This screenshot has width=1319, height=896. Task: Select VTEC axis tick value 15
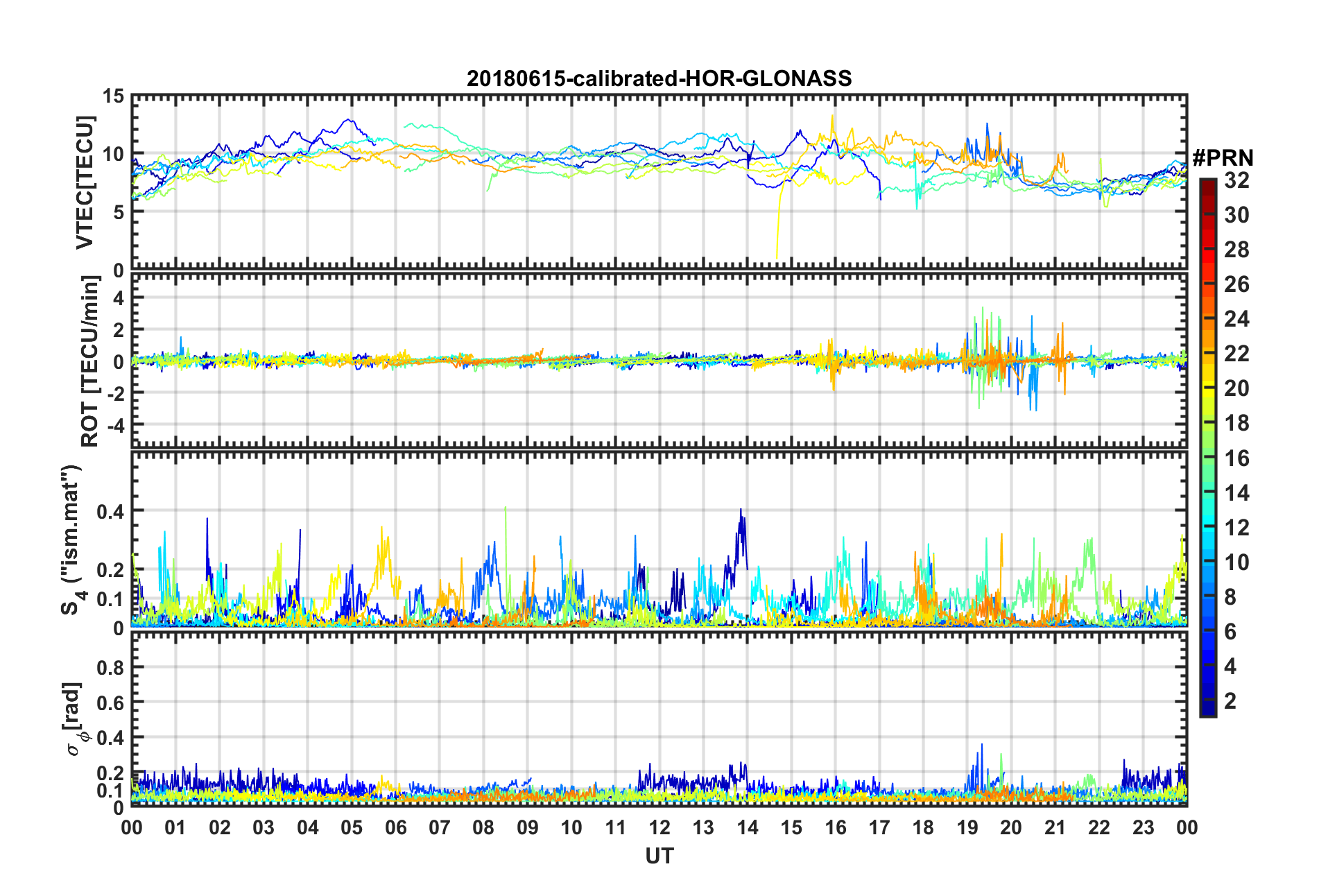click(113, 96)
